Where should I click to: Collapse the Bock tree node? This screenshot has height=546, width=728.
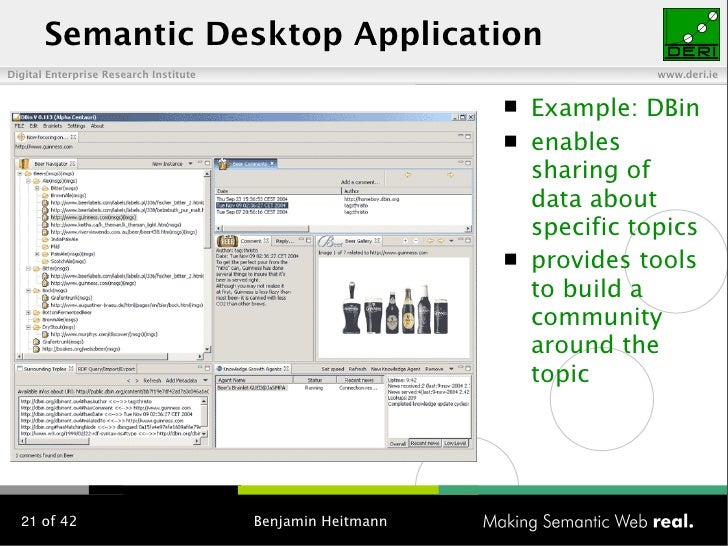[28, 291]
